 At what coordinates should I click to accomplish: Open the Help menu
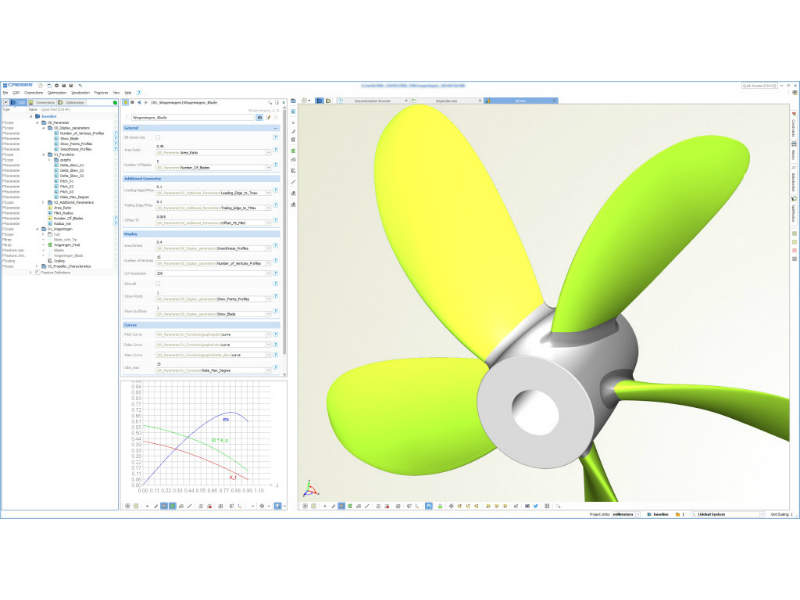tap(128, 93)
